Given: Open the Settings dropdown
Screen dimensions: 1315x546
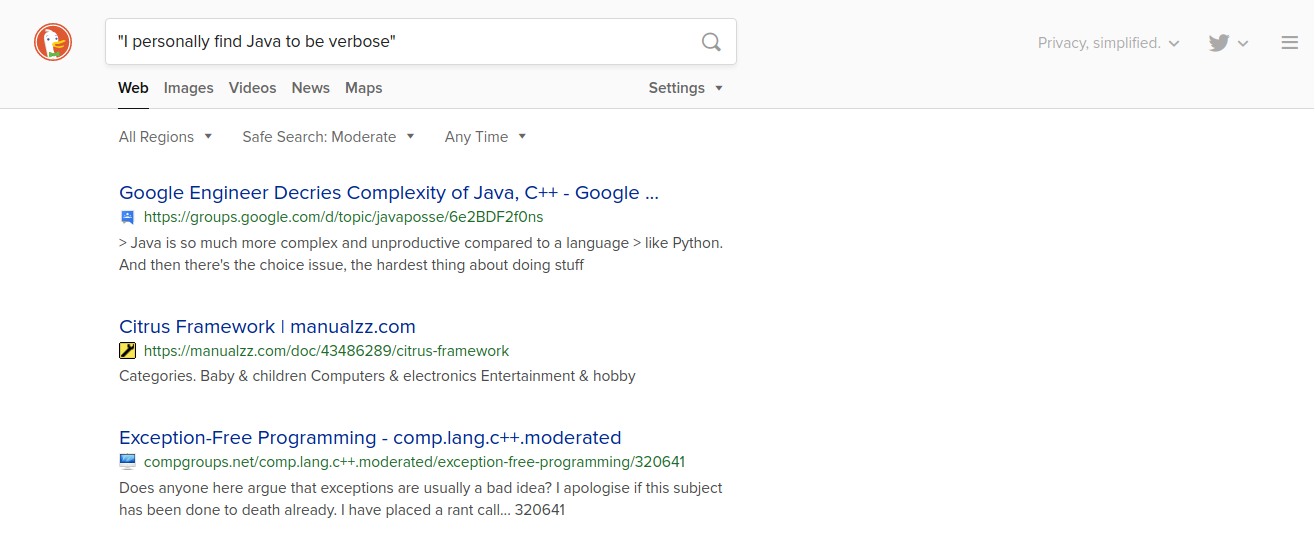Looking at the screenshot, I should pyautogui.click(x=685, y=88).
